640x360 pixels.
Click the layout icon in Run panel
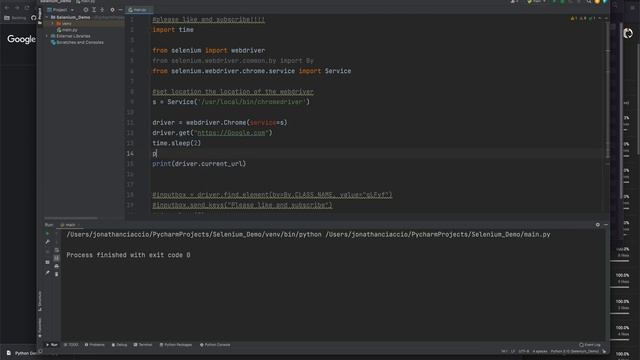pos(47,262)
